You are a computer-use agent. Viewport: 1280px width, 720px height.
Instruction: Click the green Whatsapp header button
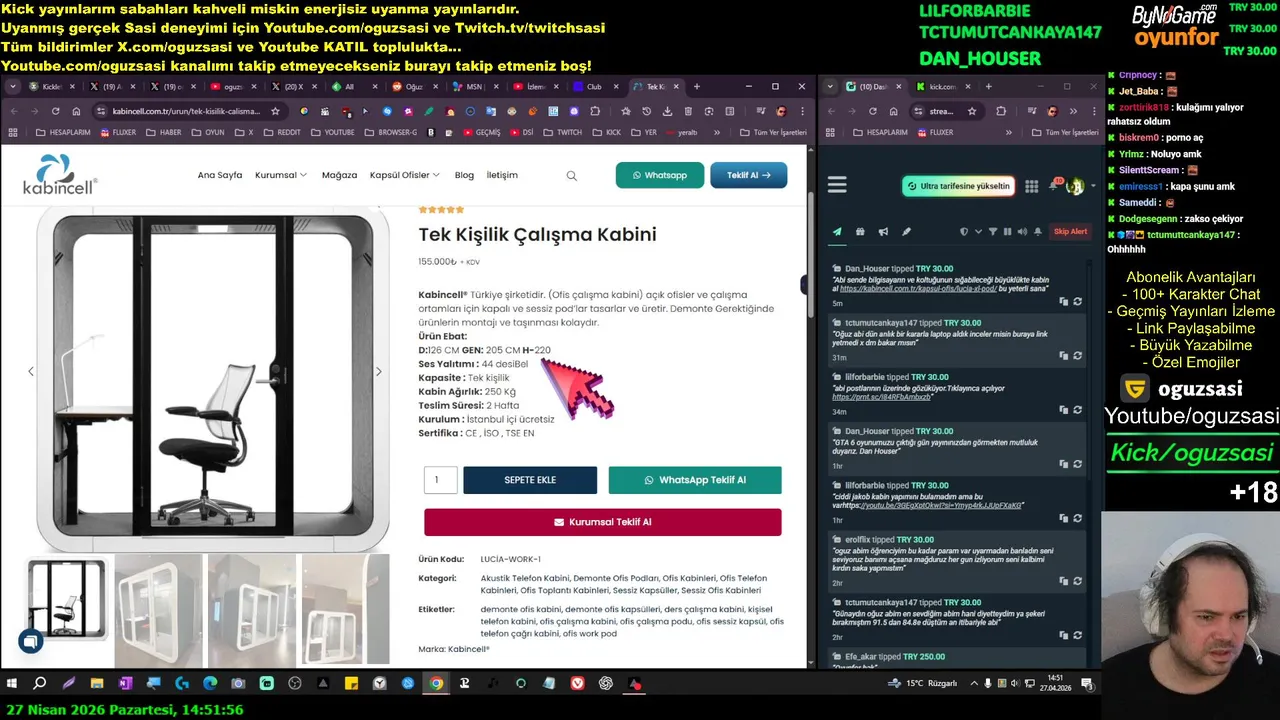[x=660, y=175]
